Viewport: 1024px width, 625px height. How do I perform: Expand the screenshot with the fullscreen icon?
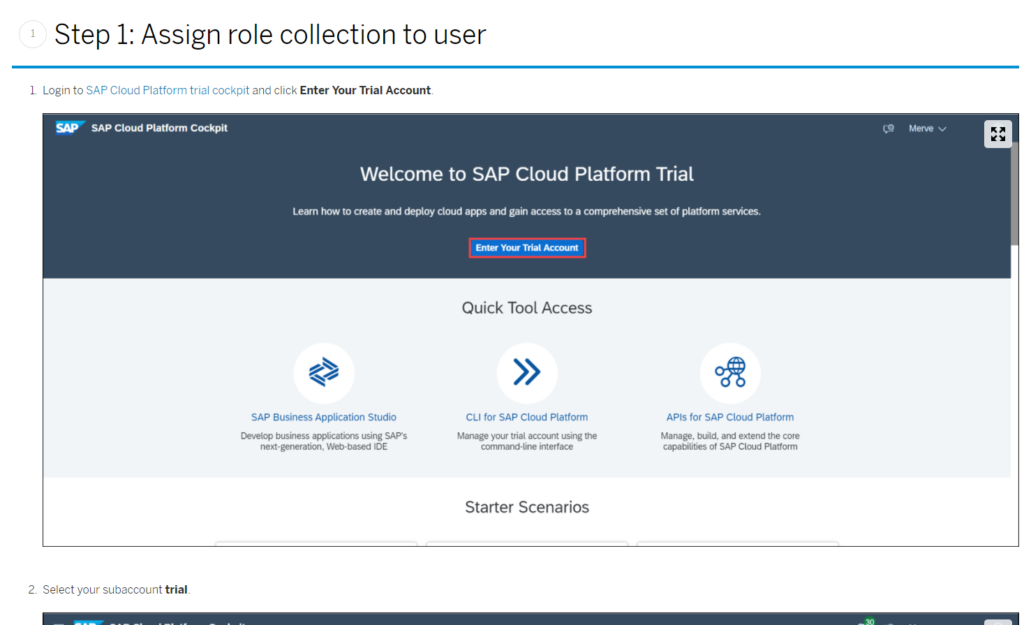click(998, 134)
